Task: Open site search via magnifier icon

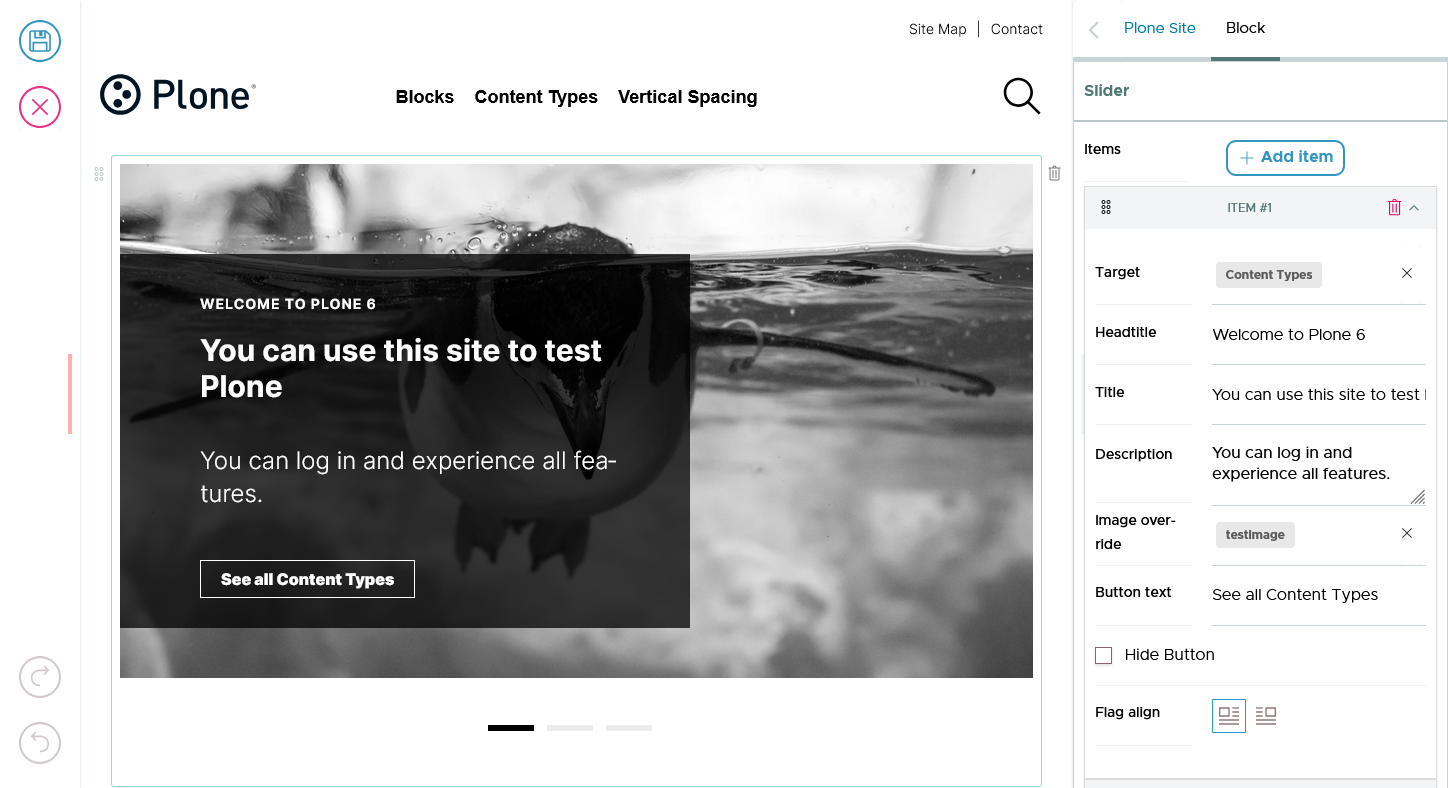Action: 1021,96
